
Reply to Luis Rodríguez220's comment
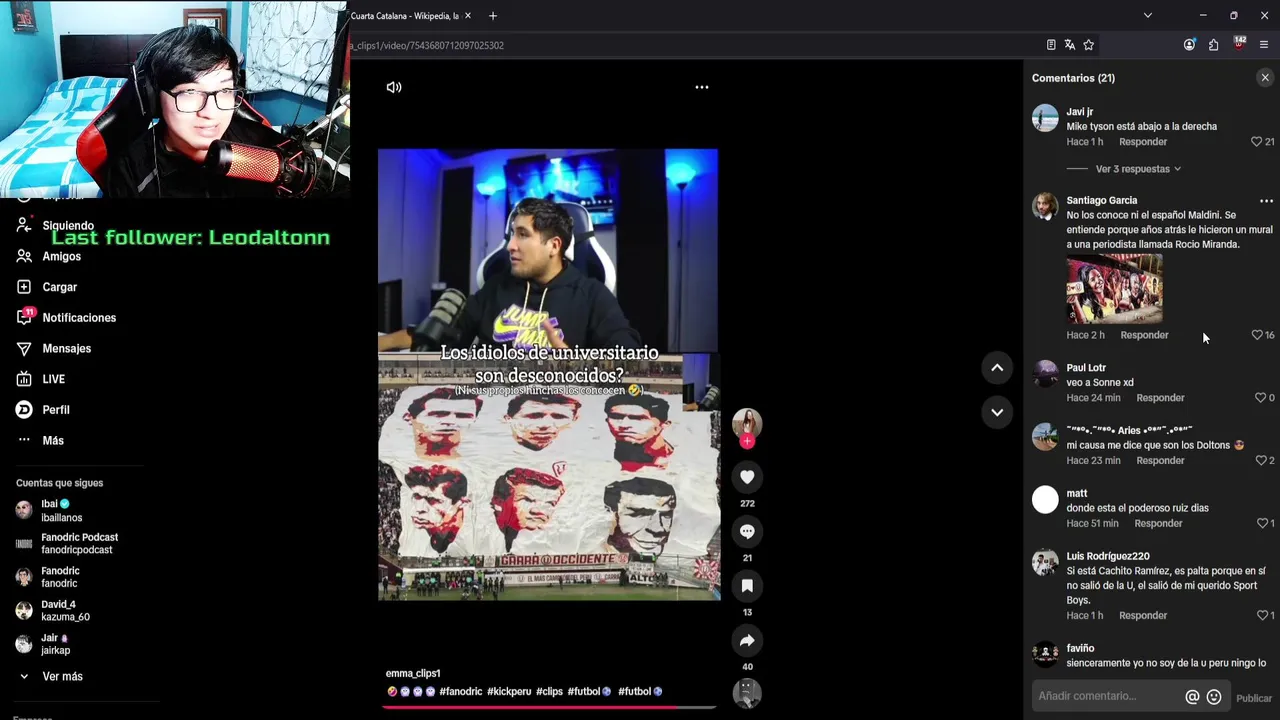1143,616
